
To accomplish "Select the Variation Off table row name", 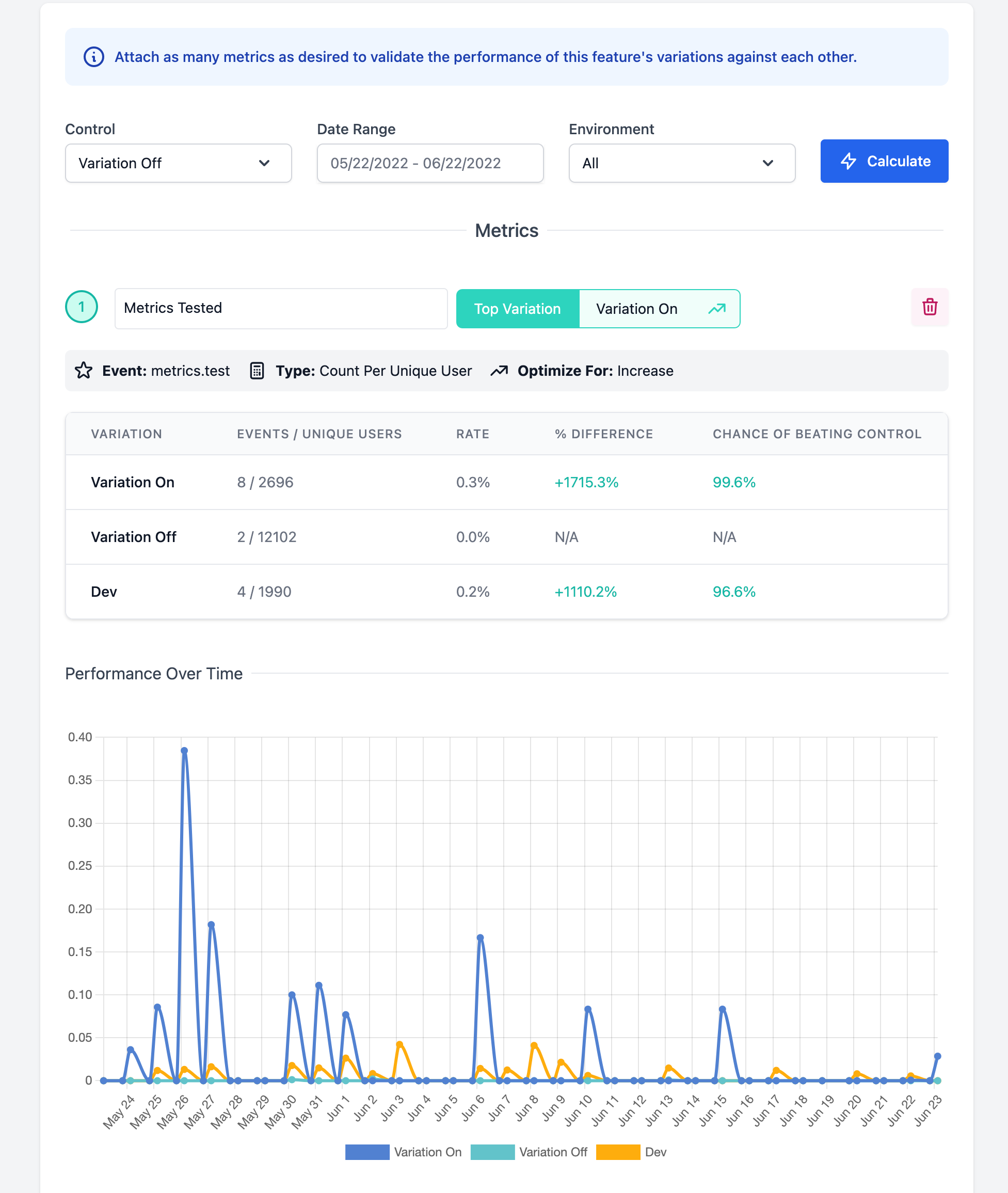I will [x=134, y=537].
